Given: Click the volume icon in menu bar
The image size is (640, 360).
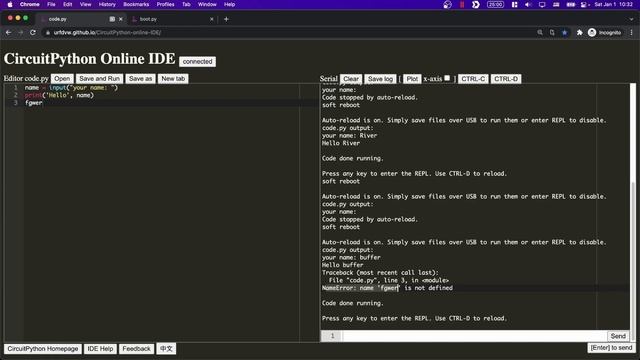Looking at the screenshot, I should [528, 4].
